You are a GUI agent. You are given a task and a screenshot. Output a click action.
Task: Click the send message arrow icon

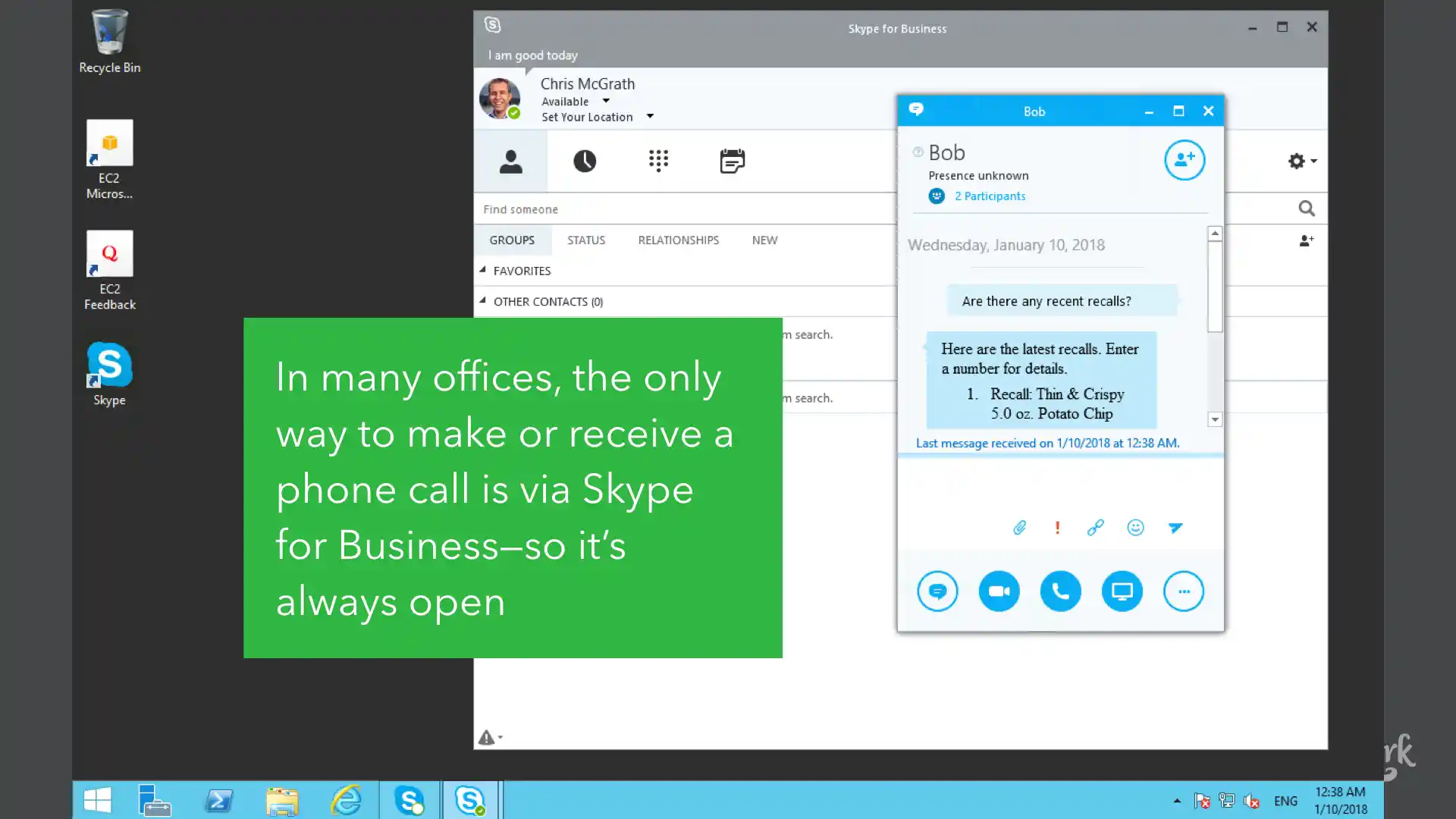coord(1175,528)
